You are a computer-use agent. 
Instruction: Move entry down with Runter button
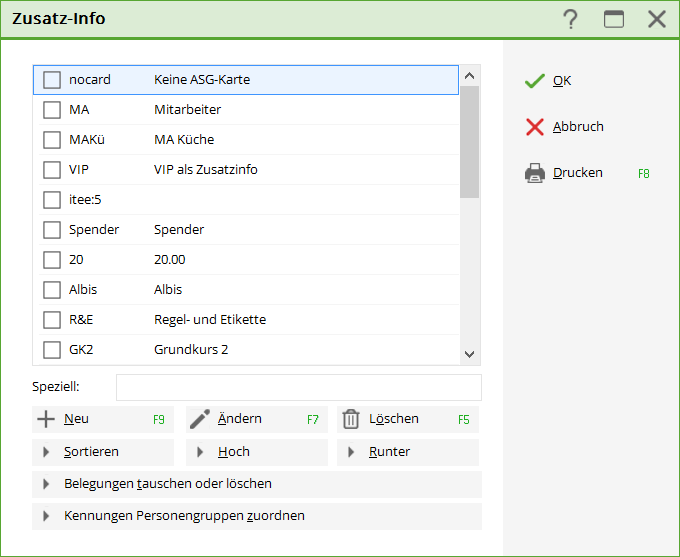tap(408, 452)
